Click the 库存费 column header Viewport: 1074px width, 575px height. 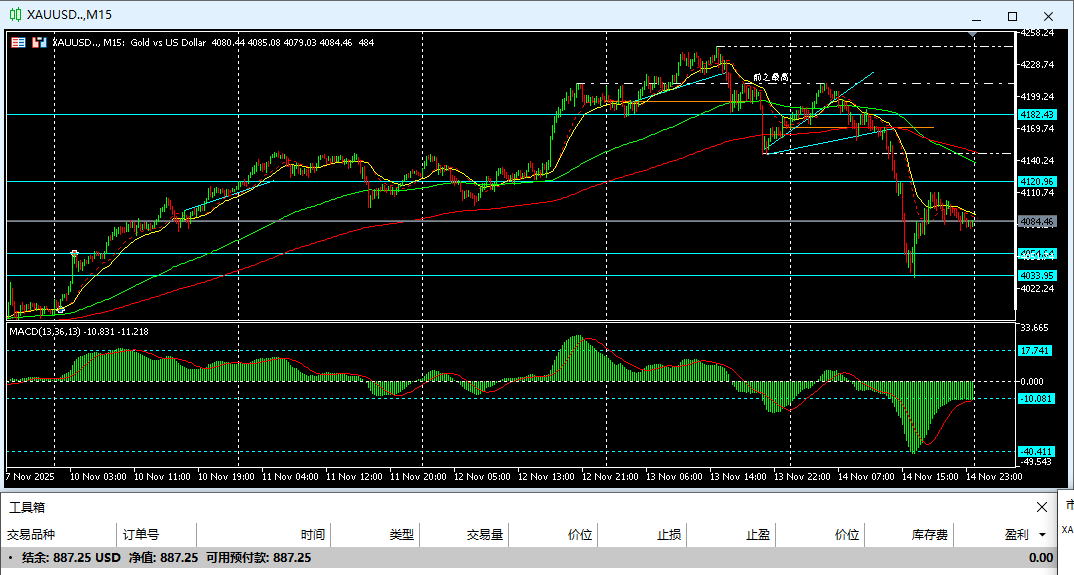click(x=929, y=535)
